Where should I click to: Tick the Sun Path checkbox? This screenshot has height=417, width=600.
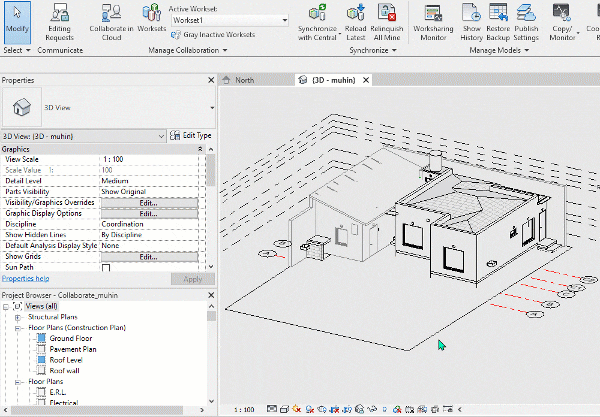(x=106, y=267)
